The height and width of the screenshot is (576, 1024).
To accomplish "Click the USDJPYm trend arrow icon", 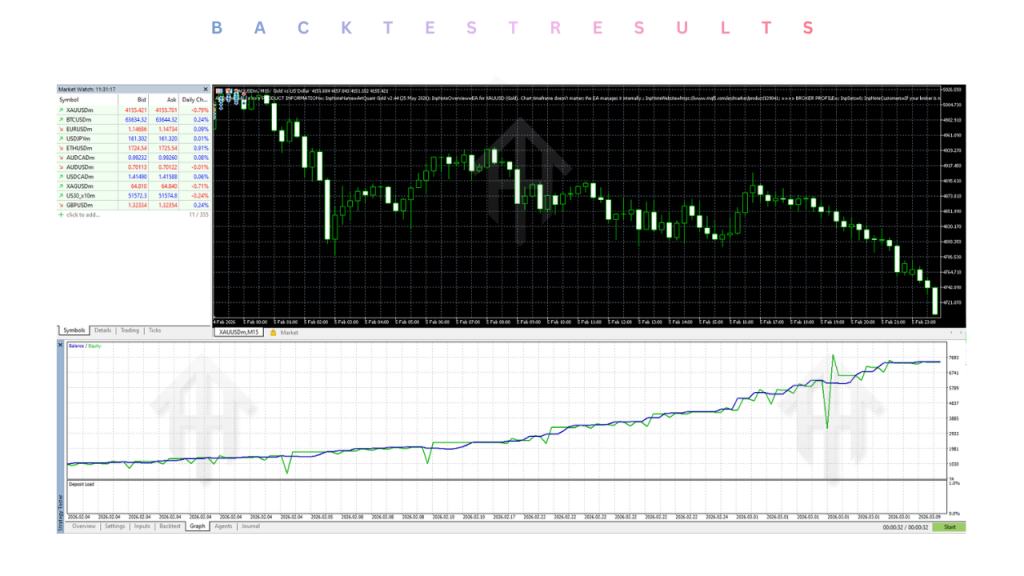I will 61,139.
